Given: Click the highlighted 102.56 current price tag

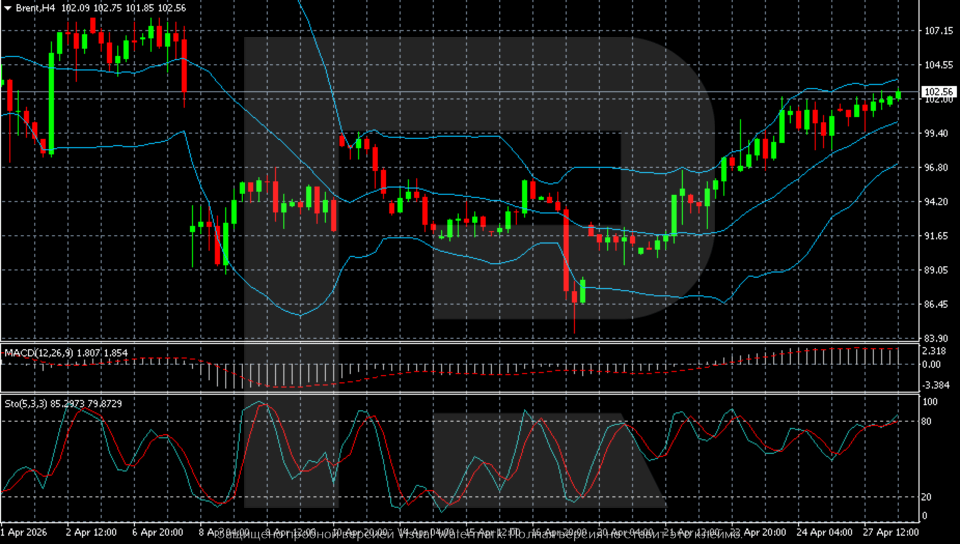Looking at the screenshot, I should pos(938,91).
